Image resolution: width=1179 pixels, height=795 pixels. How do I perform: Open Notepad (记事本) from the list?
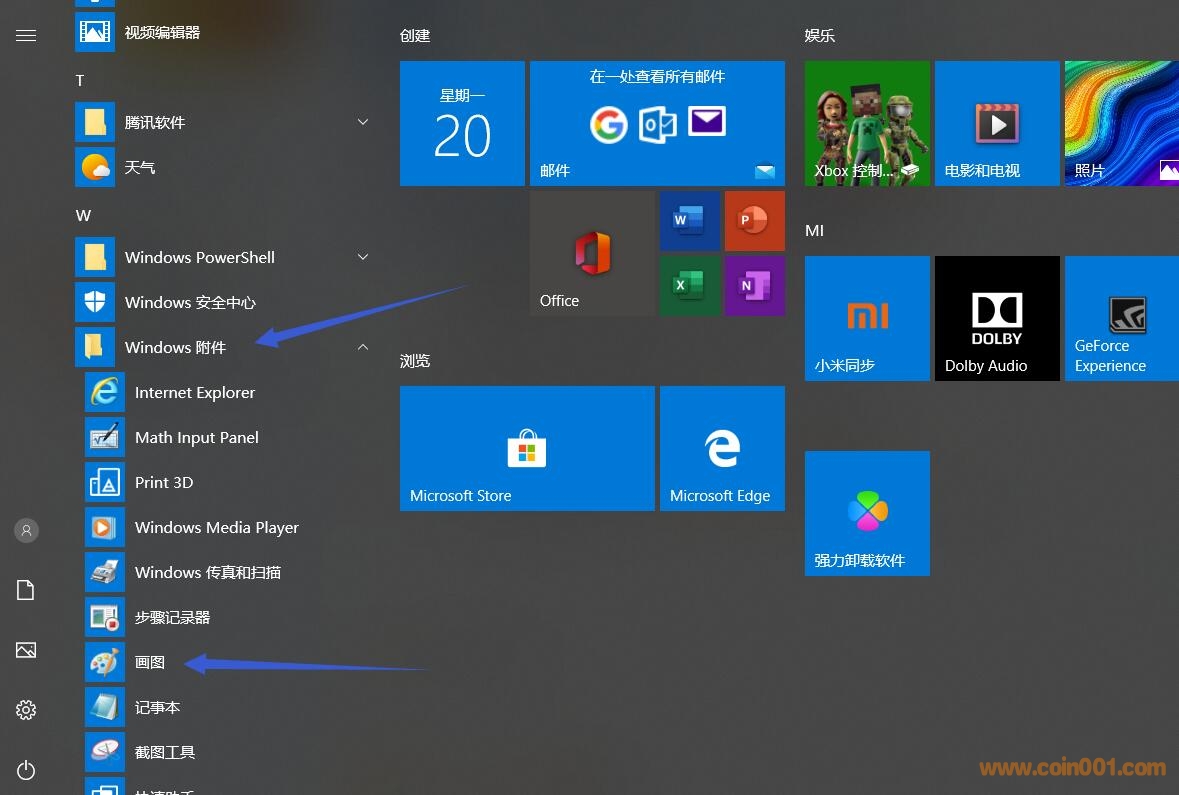(157, 707)
